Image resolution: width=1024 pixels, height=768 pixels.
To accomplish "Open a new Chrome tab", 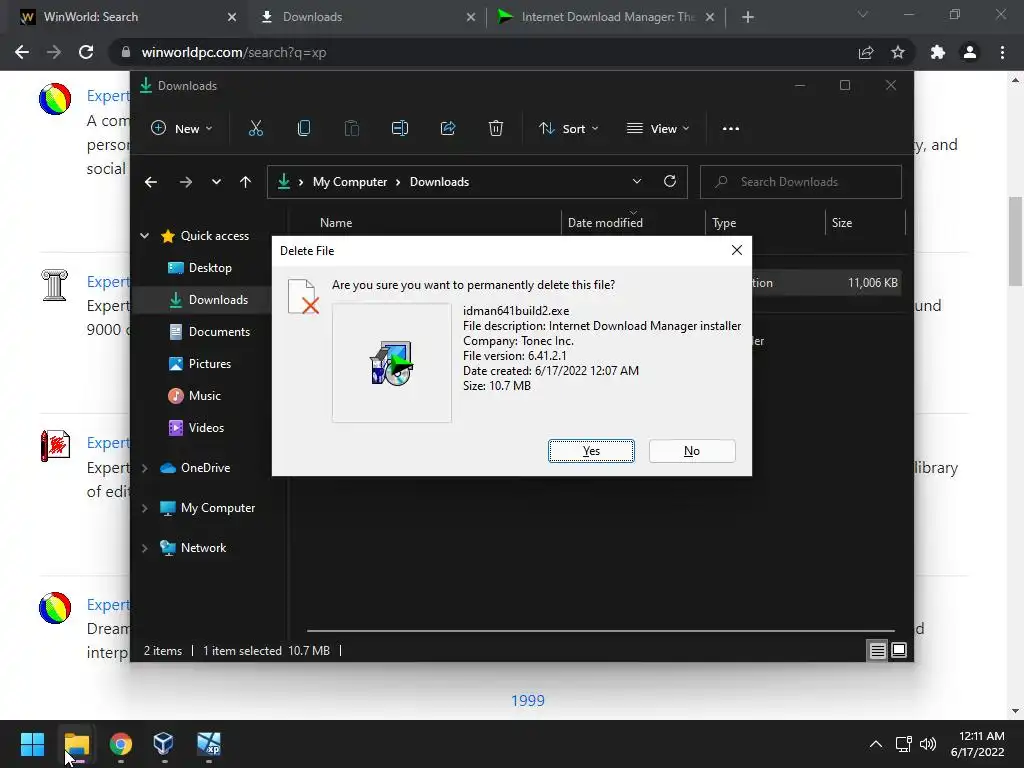I will (748, 17).
